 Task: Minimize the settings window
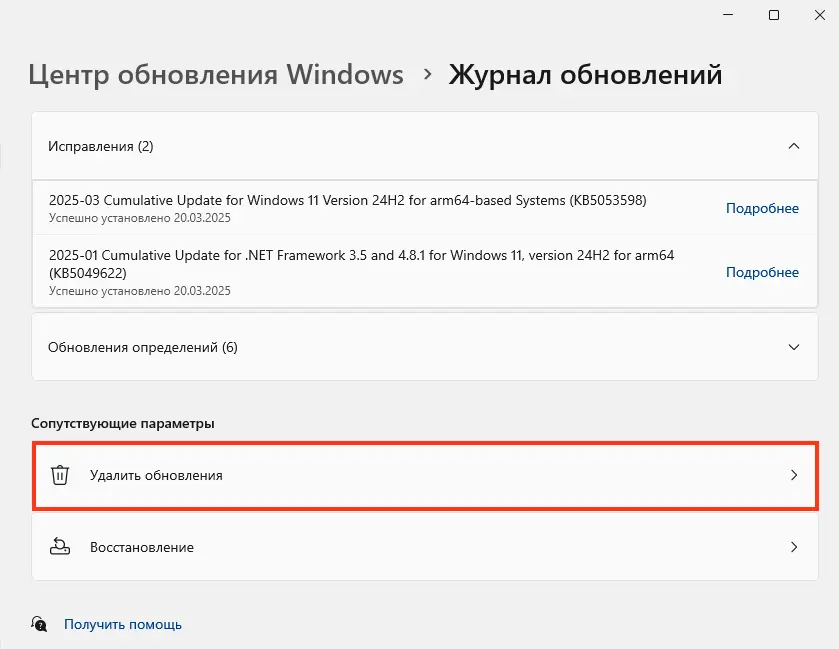tap(728, 15)
